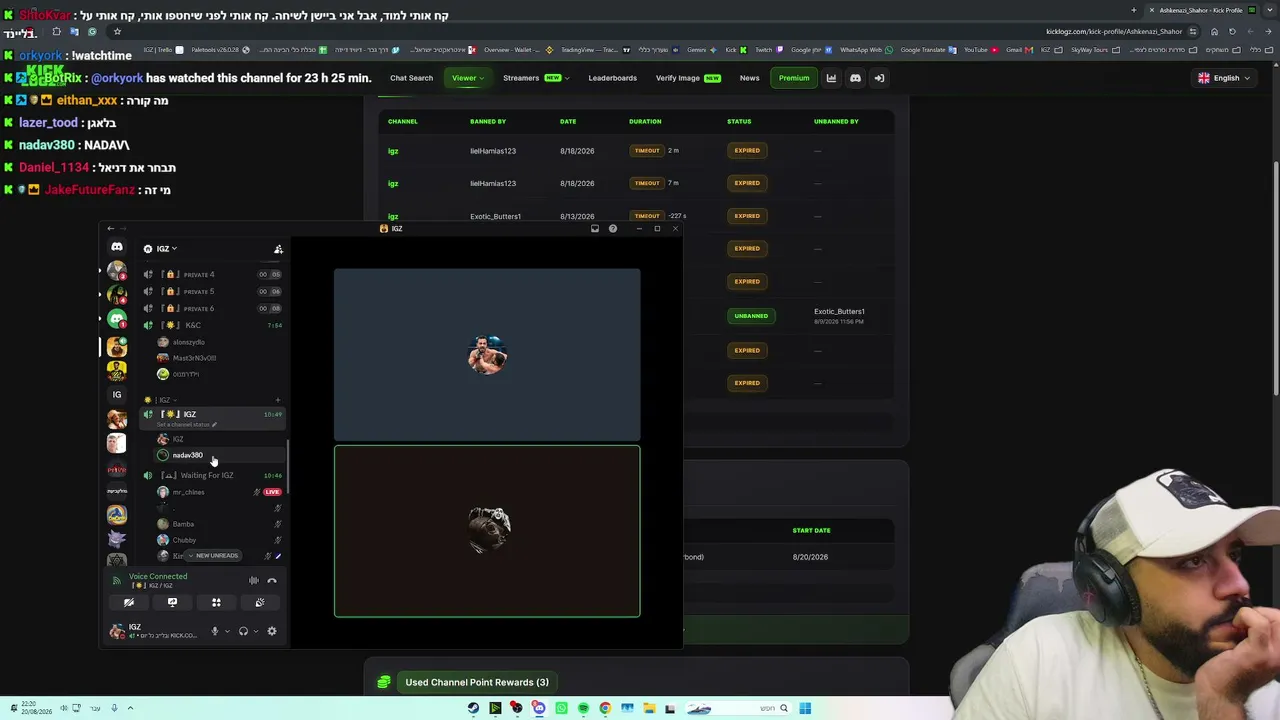Click user mr_chines in Waiting For IGZ
Image resolution: width=1280 pixels, height=720 pixels.
point(218,492)
